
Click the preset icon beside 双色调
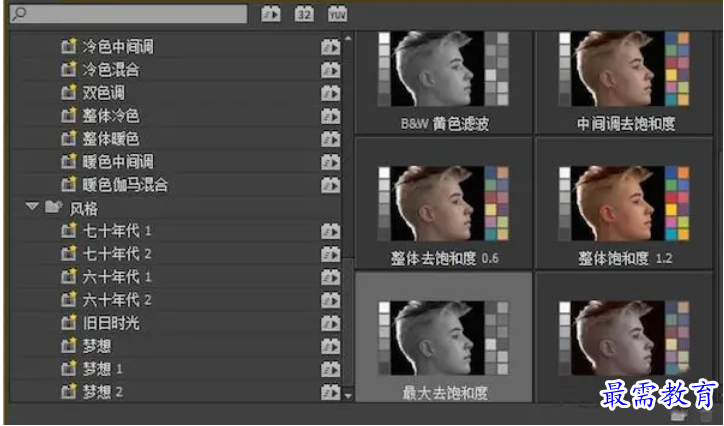pos(69,92)
